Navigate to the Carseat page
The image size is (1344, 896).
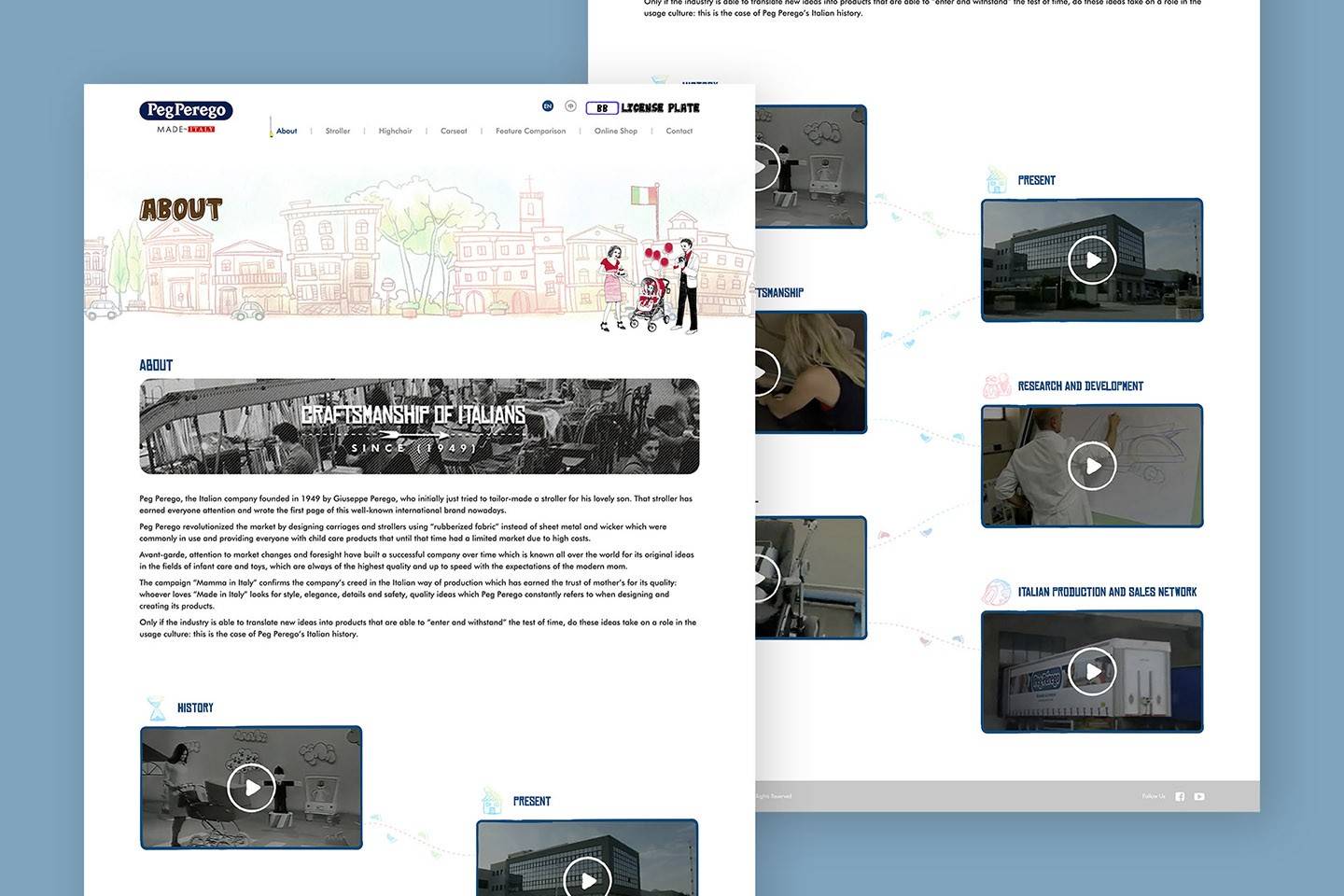pyautogui.click(x=454, y=131)
